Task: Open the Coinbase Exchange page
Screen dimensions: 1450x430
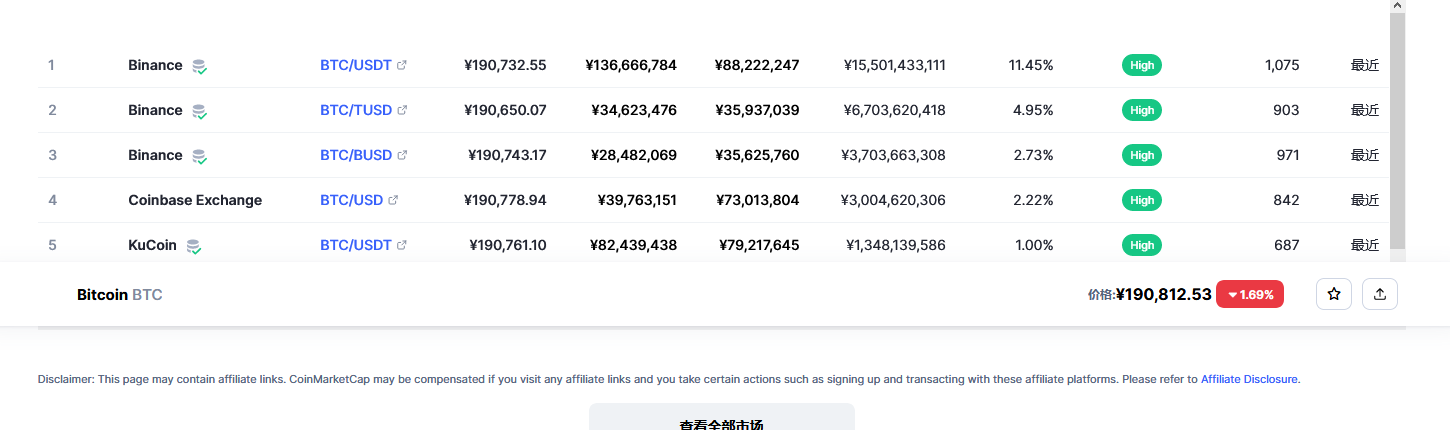Action: (x=195, y=200)
